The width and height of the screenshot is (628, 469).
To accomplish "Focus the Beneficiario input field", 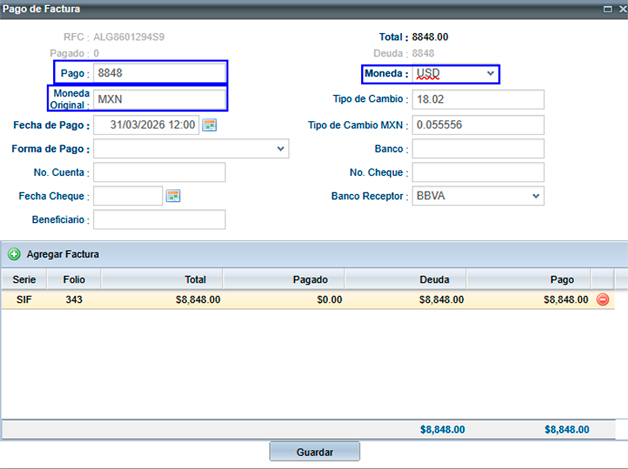I will point(158,219).
